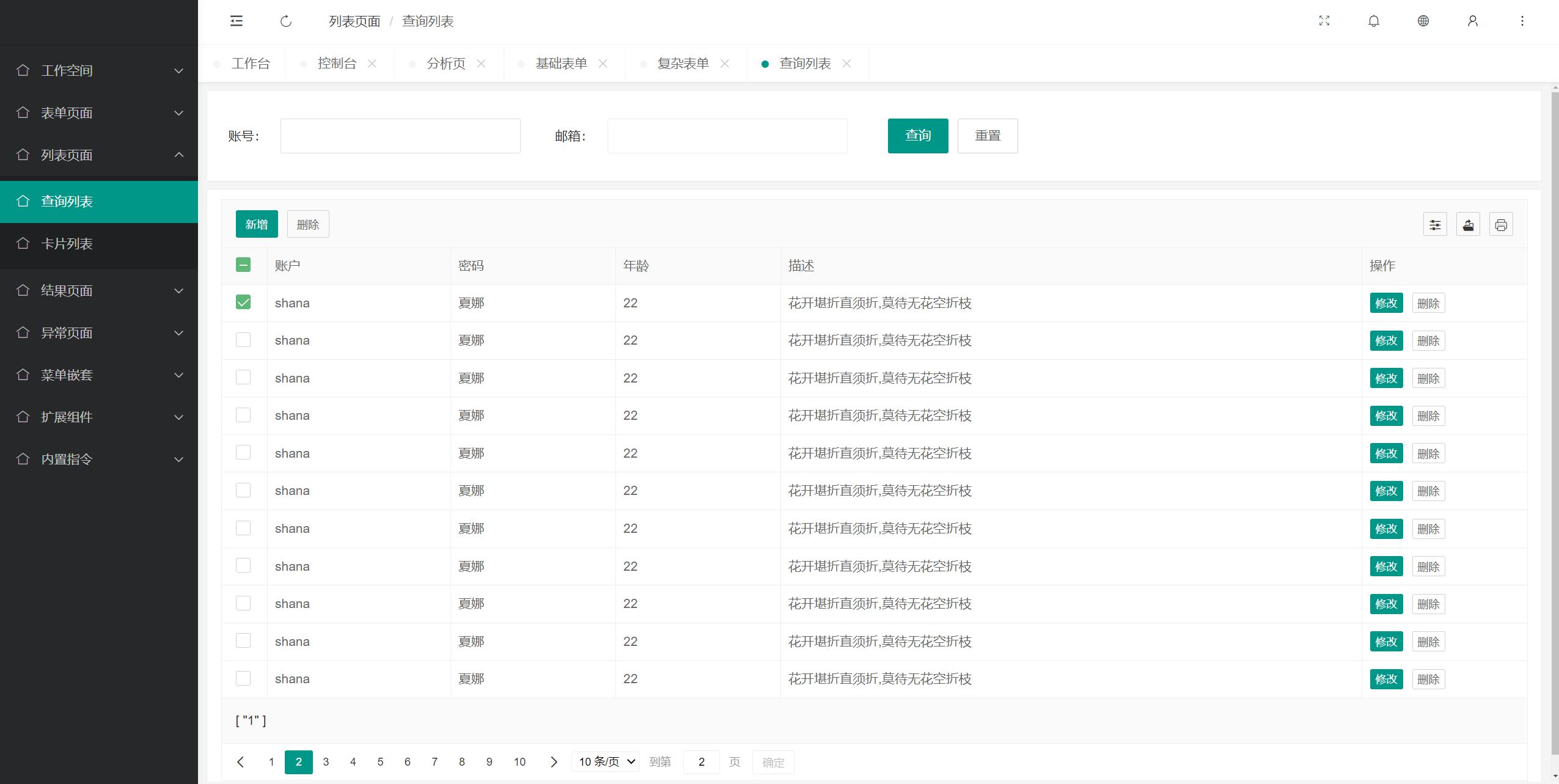1559x784 pixels.
Task: Check the second shana row checkbox
Action: coord(243,340)
